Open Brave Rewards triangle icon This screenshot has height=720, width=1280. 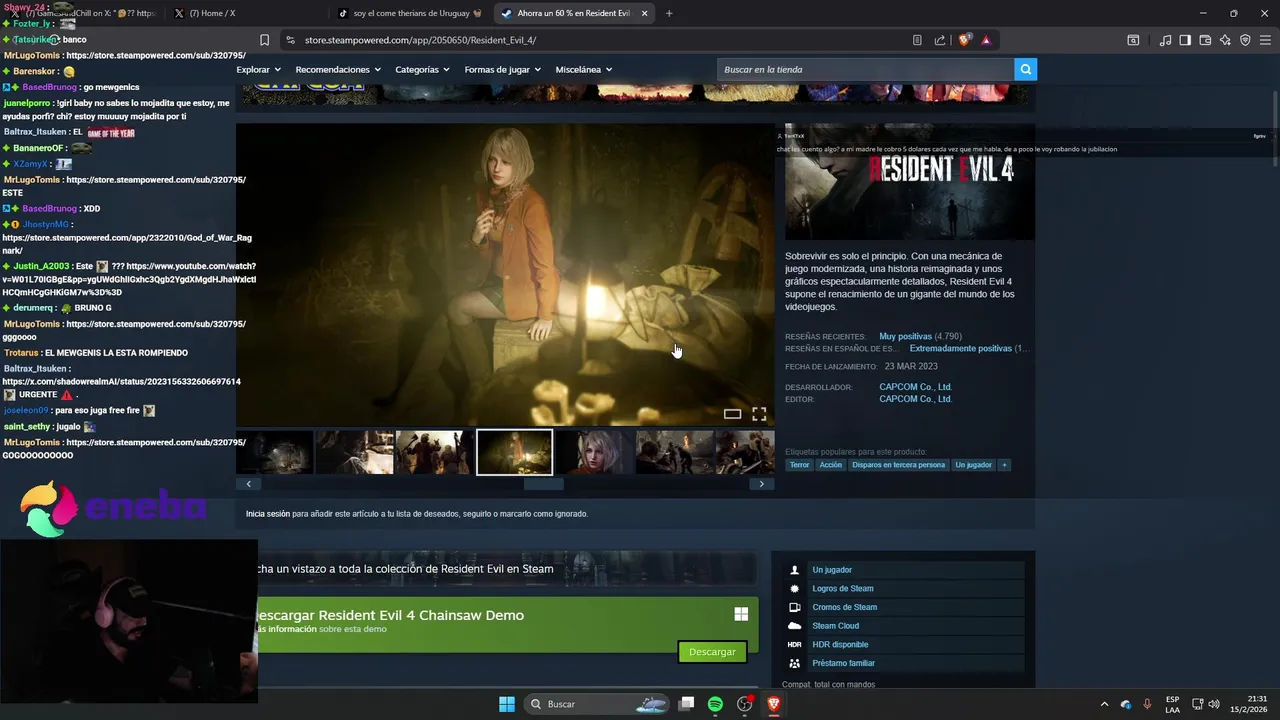tap(986, 40)
